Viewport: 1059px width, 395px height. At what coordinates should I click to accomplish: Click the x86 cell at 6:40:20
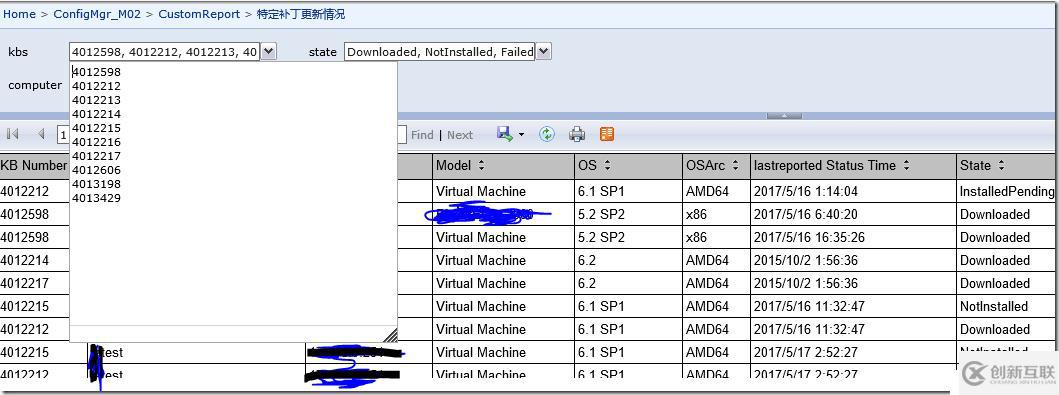pyautogui.click(x=716, y=214)
